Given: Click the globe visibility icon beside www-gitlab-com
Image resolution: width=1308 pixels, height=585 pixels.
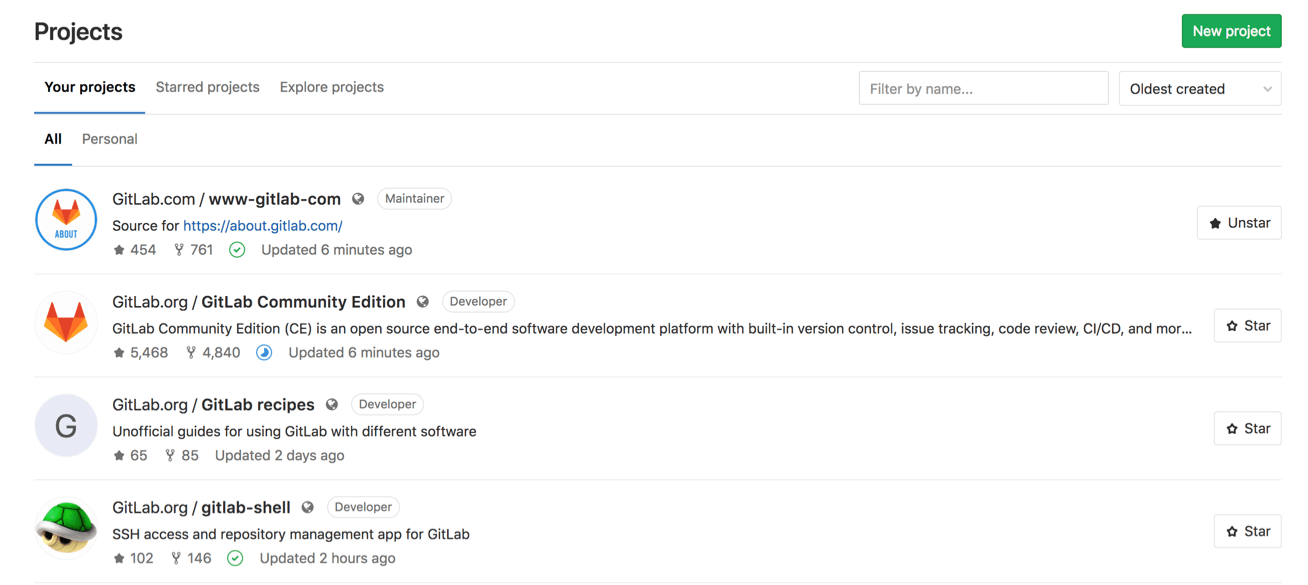Looking at the screenshot, I should tap(358, 198).
